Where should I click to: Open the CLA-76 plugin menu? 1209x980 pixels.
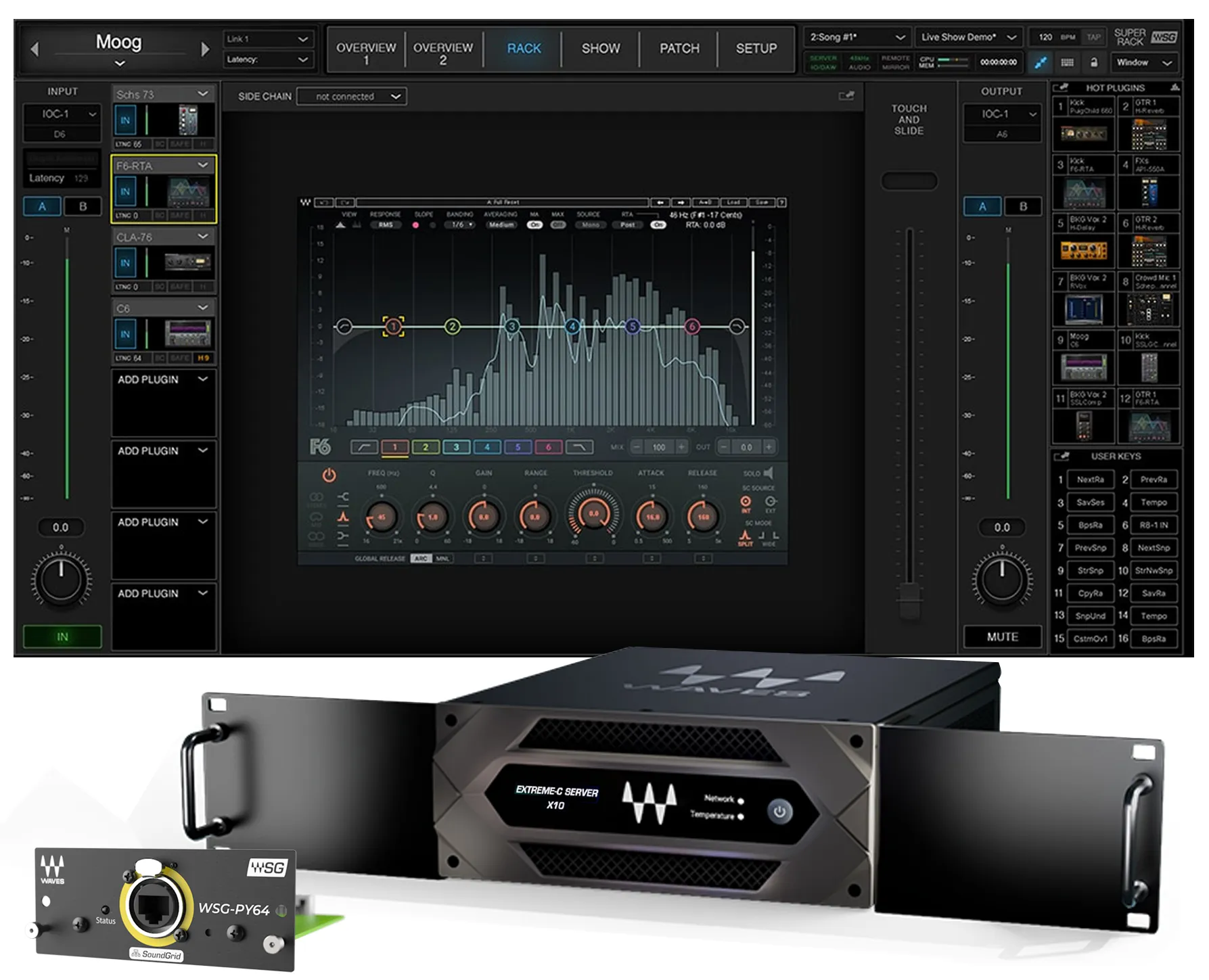[x=202, y=236]
